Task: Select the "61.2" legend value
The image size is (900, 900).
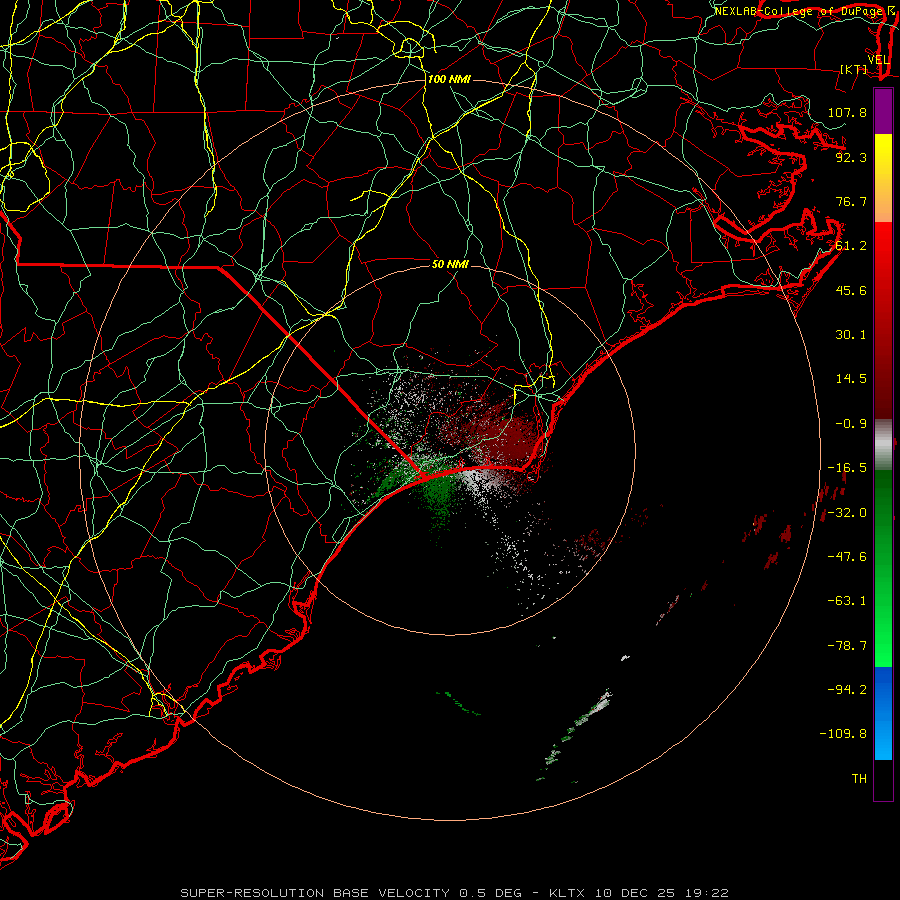Action: (851, 246)
